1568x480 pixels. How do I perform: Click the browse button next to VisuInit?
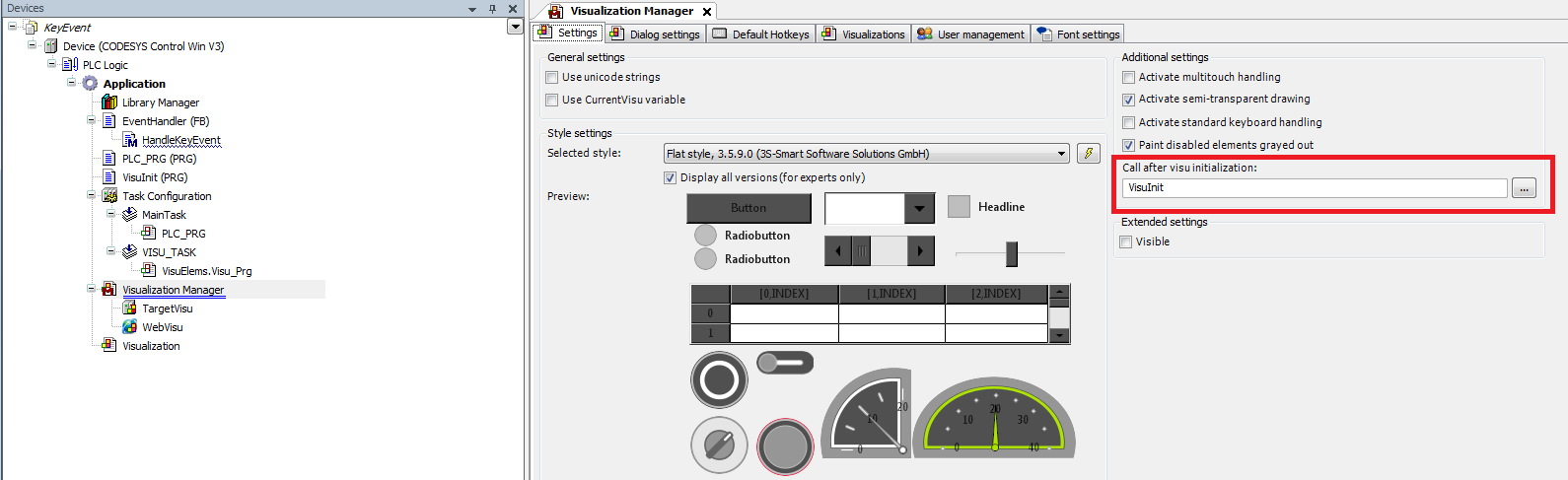1524,188
